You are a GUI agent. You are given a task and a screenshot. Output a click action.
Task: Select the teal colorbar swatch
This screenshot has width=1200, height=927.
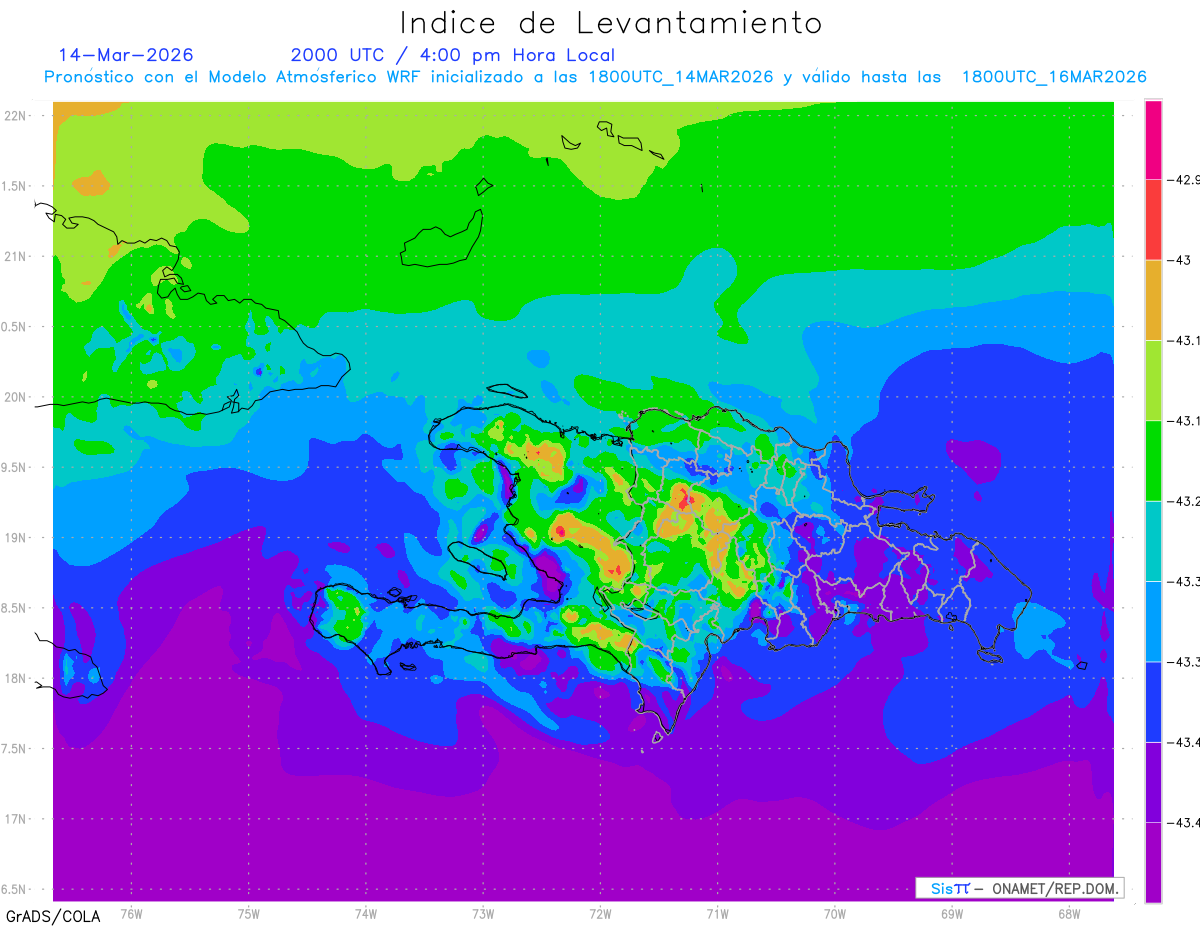click(x=1153, y=541)
